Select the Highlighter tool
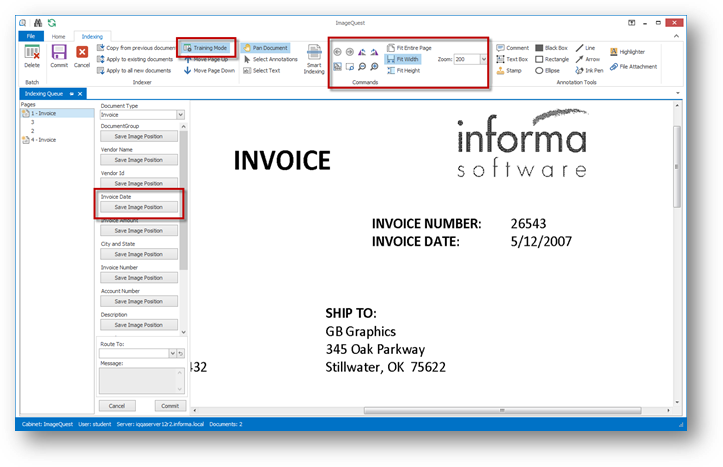 tap(628, 52)
